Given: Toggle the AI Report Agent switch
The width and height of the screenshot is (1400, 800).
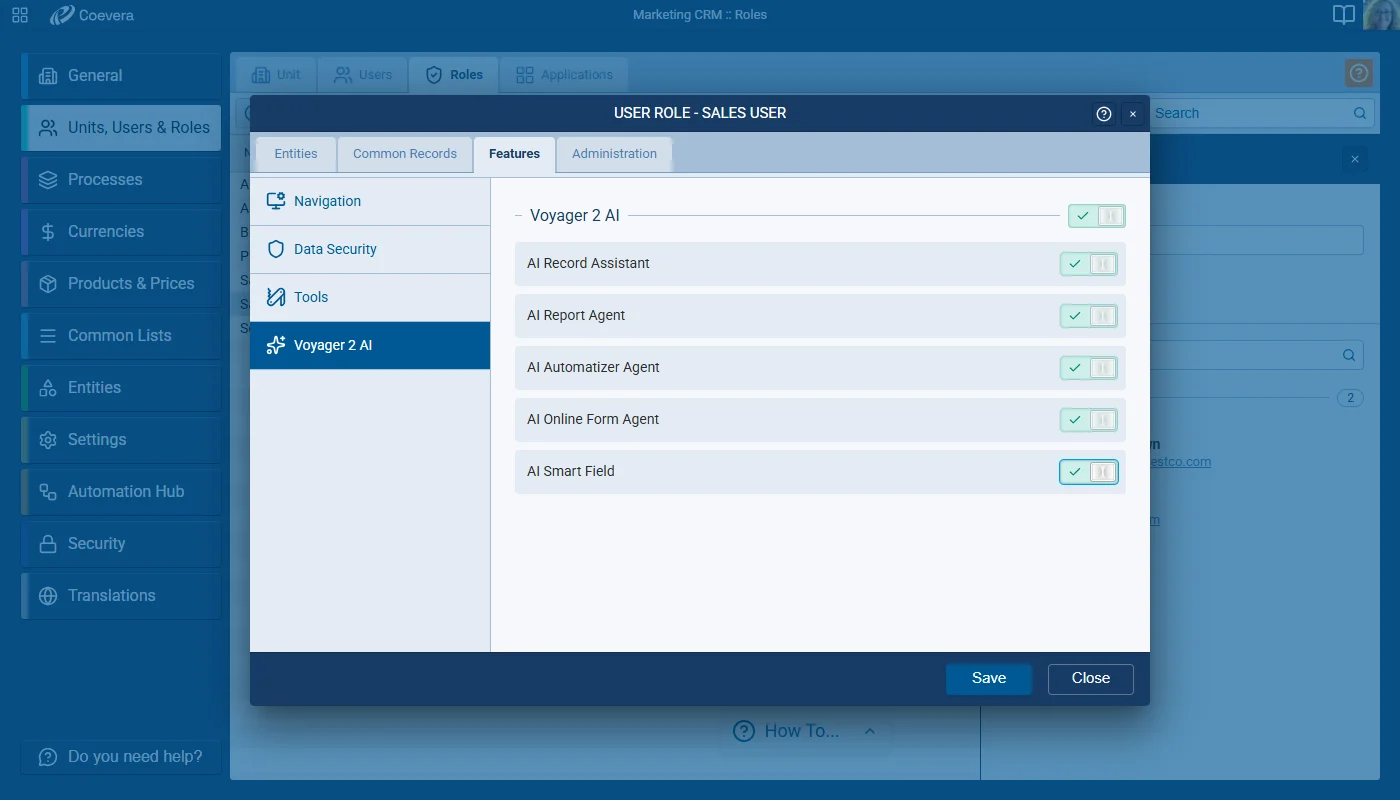Looking at the screenshot, I should click(x=1089, y=316).
